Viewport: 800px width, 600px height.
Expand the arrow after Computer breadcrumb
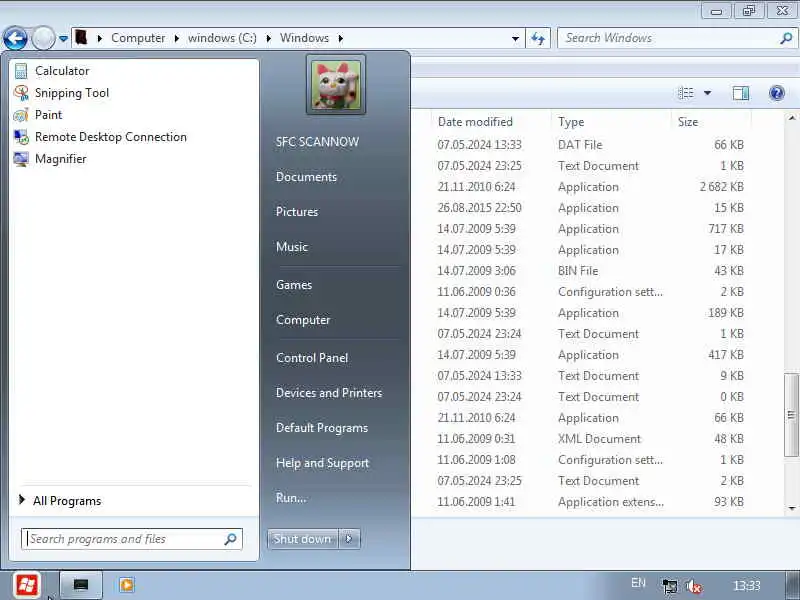click(177, 38)
